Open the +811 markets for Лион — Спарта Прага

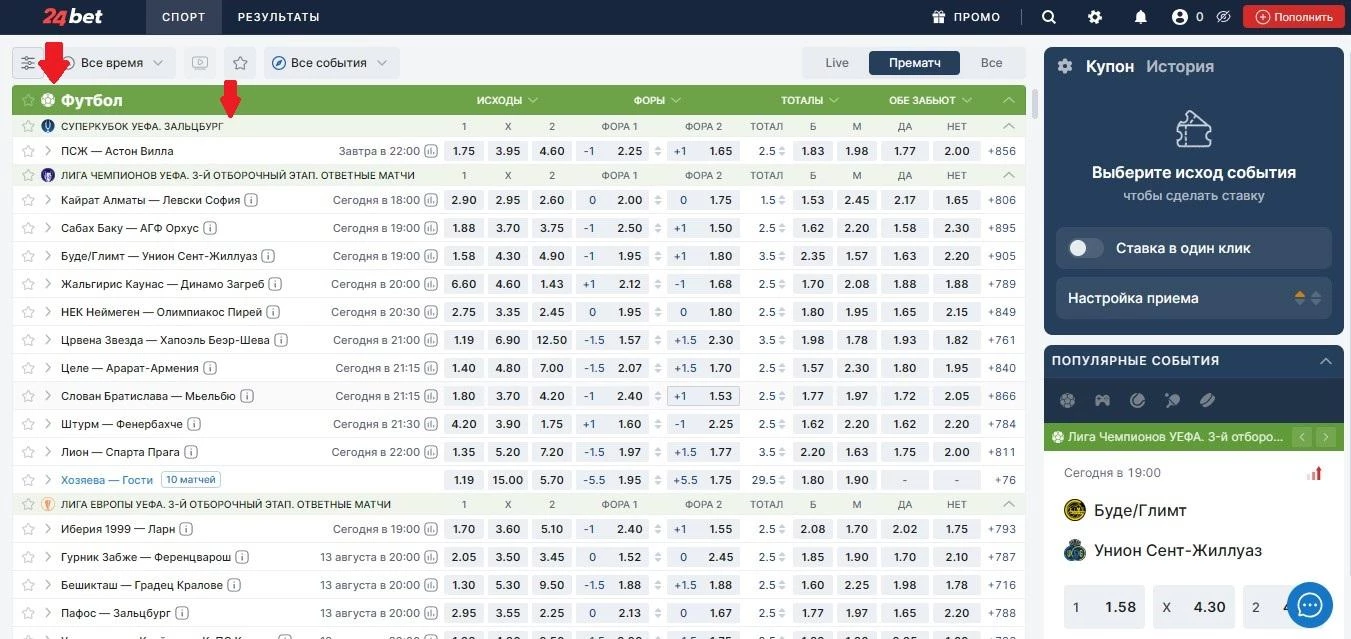1003,452
